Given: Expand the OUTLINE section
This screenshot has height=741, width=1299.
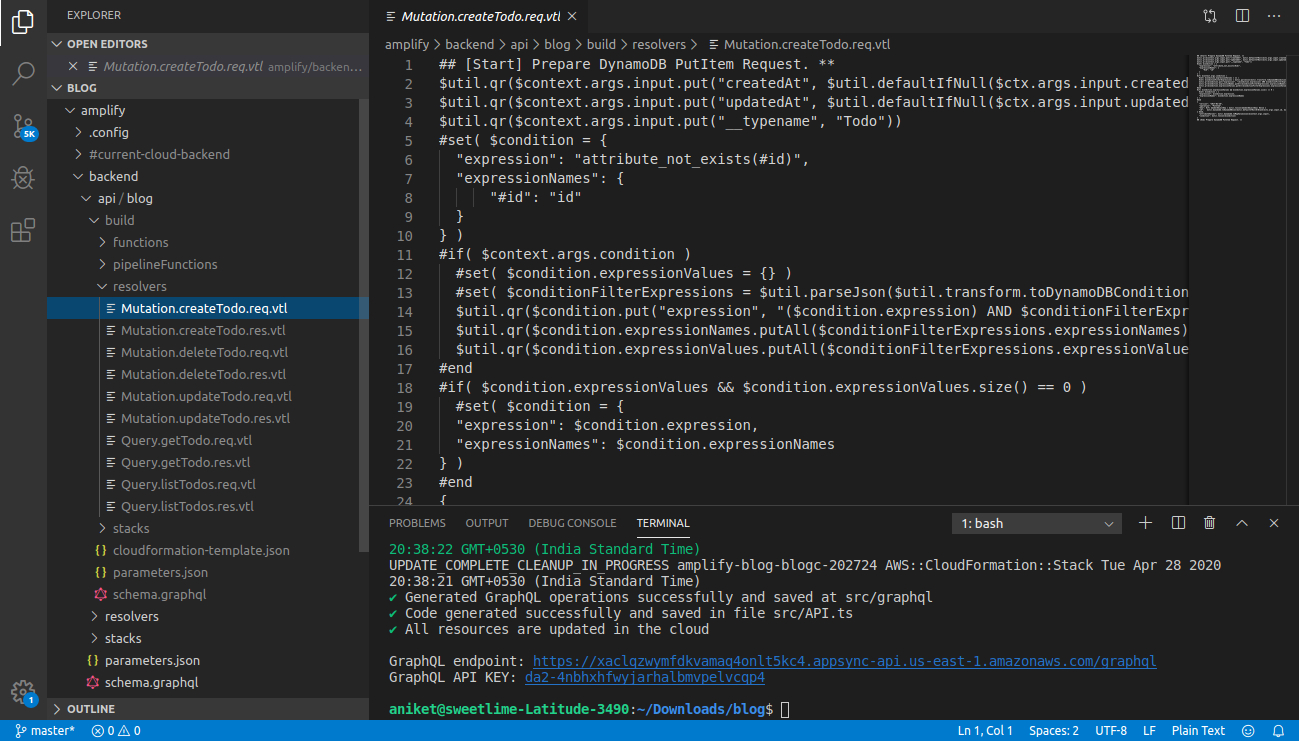Looking at the screenshot, I should click(90, 709).
